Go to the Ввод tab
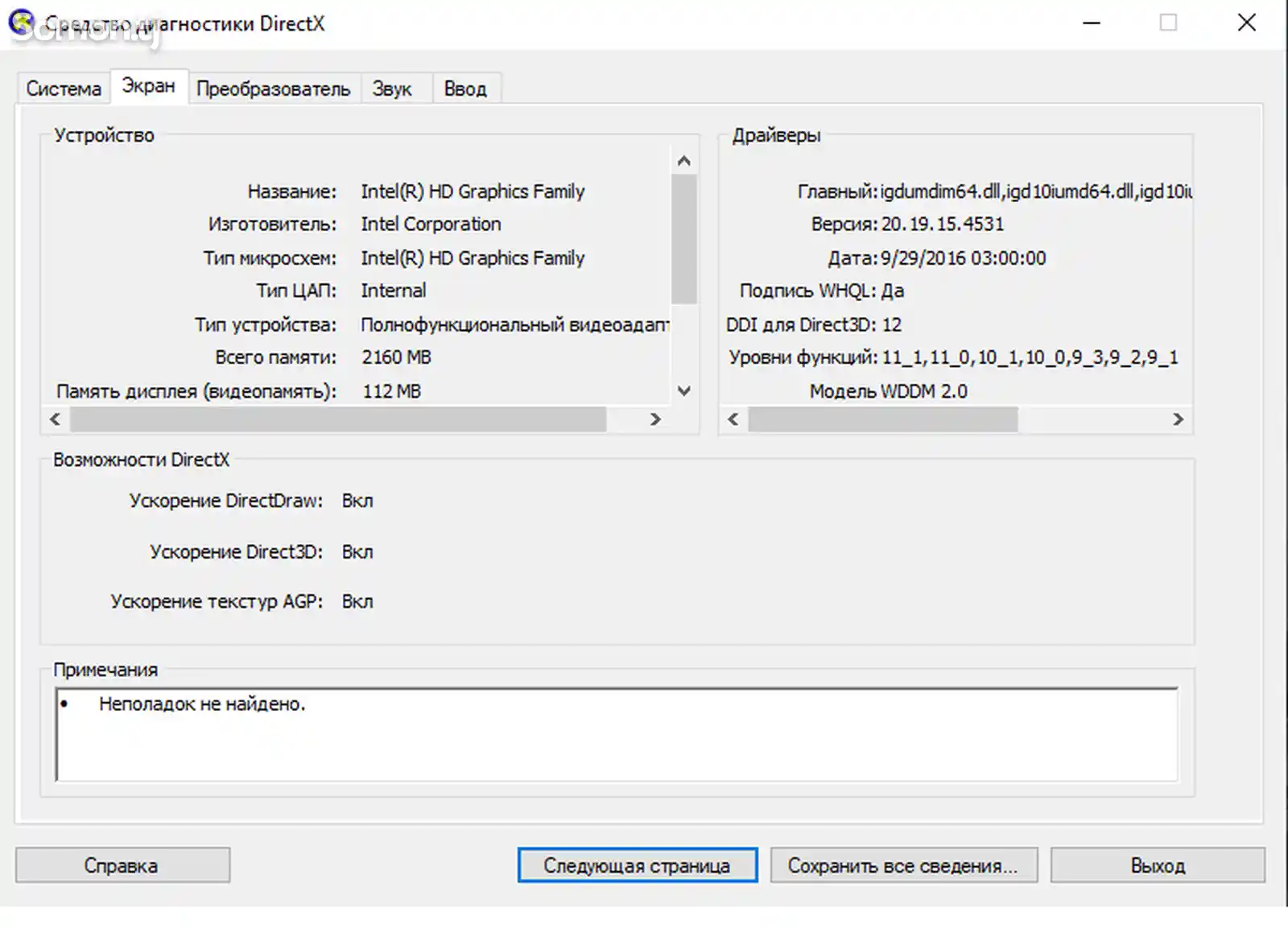Image resolution: width=1288 pixels, height=929 pixels. click(465, 89)
